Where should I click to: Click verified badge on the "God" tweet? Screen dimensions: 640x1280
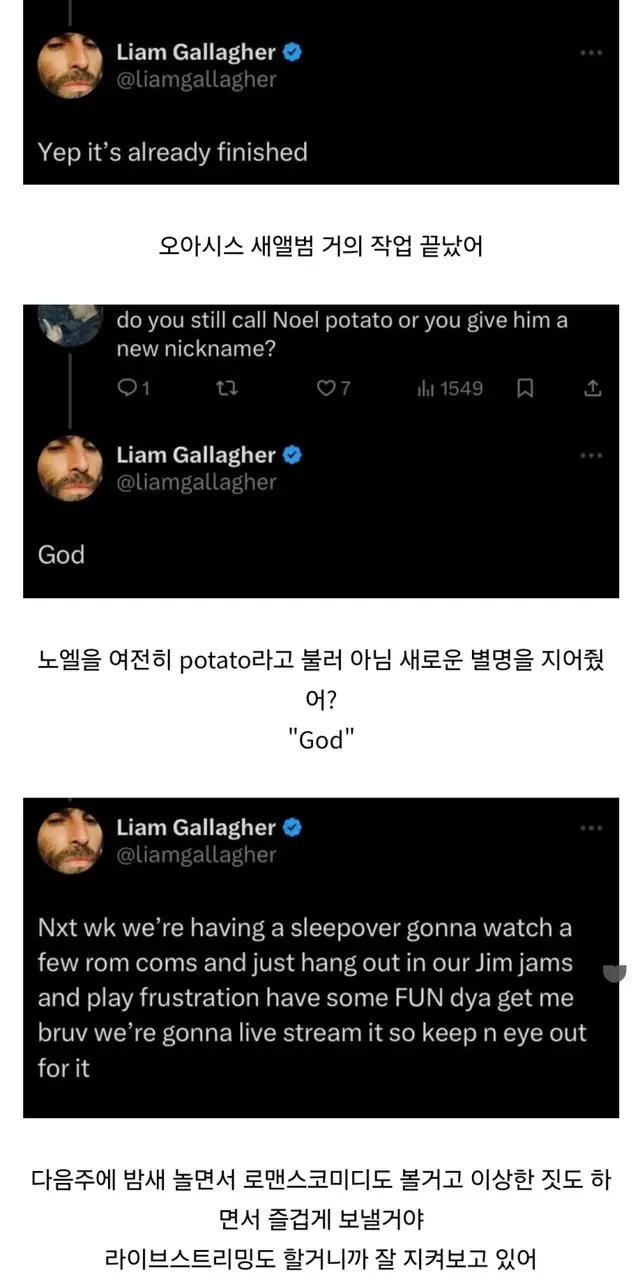[293, 456]
